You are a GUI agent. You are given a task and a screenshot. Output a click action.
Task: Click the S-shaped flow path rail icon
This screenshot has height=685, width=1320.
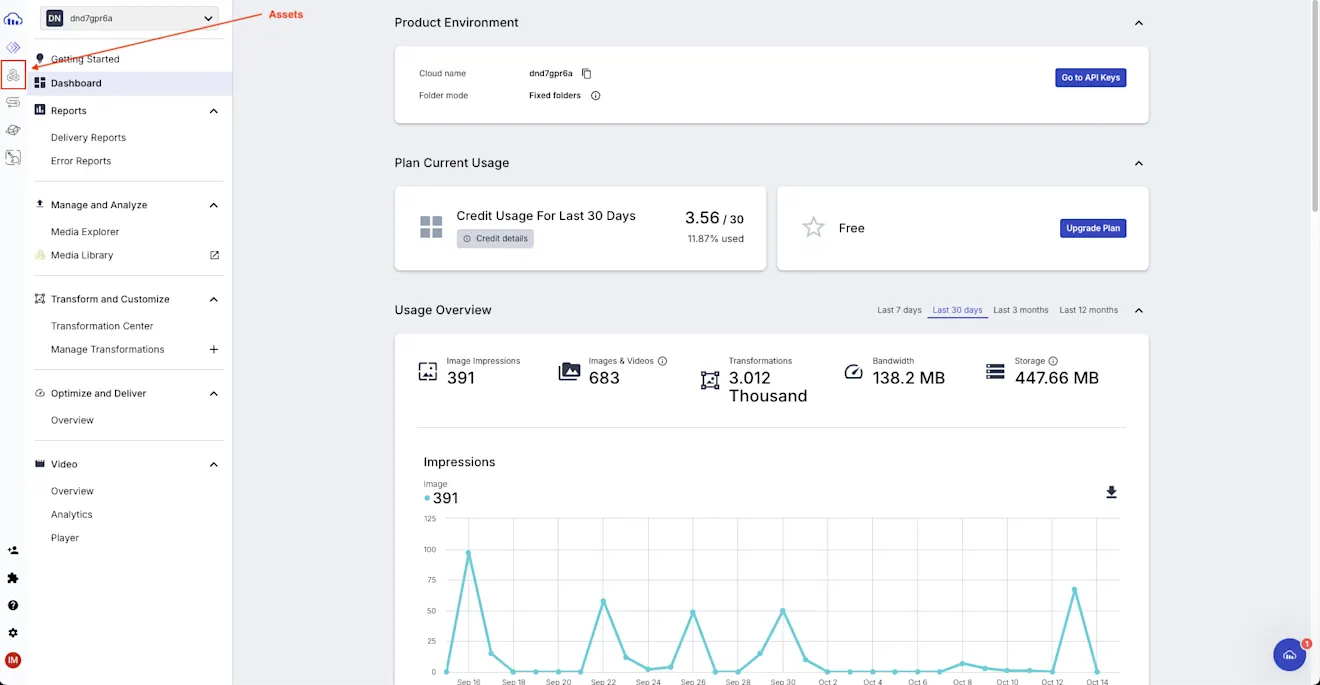click(x=13, y=102)
